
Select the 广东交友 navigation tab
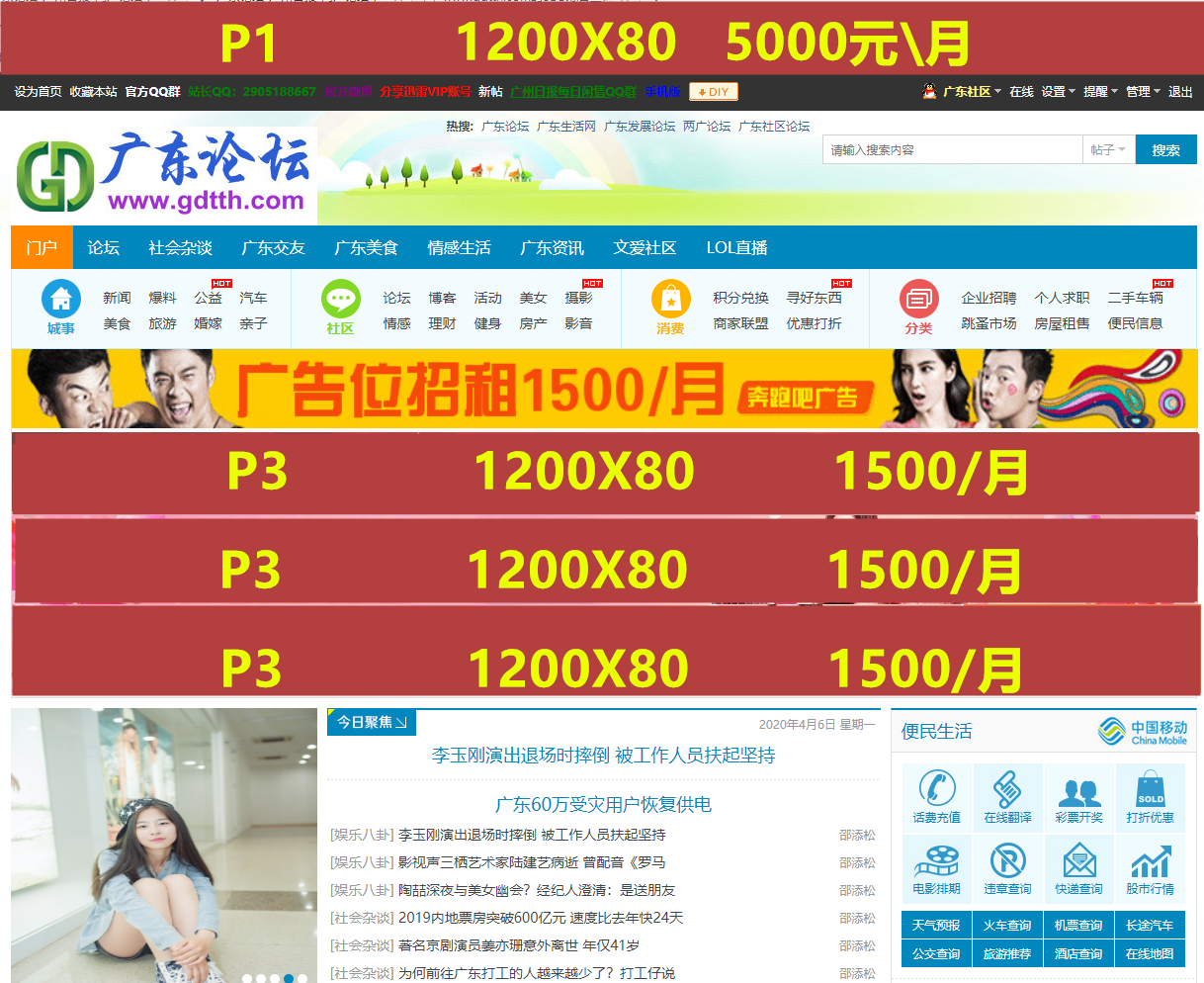click(274, 247)
